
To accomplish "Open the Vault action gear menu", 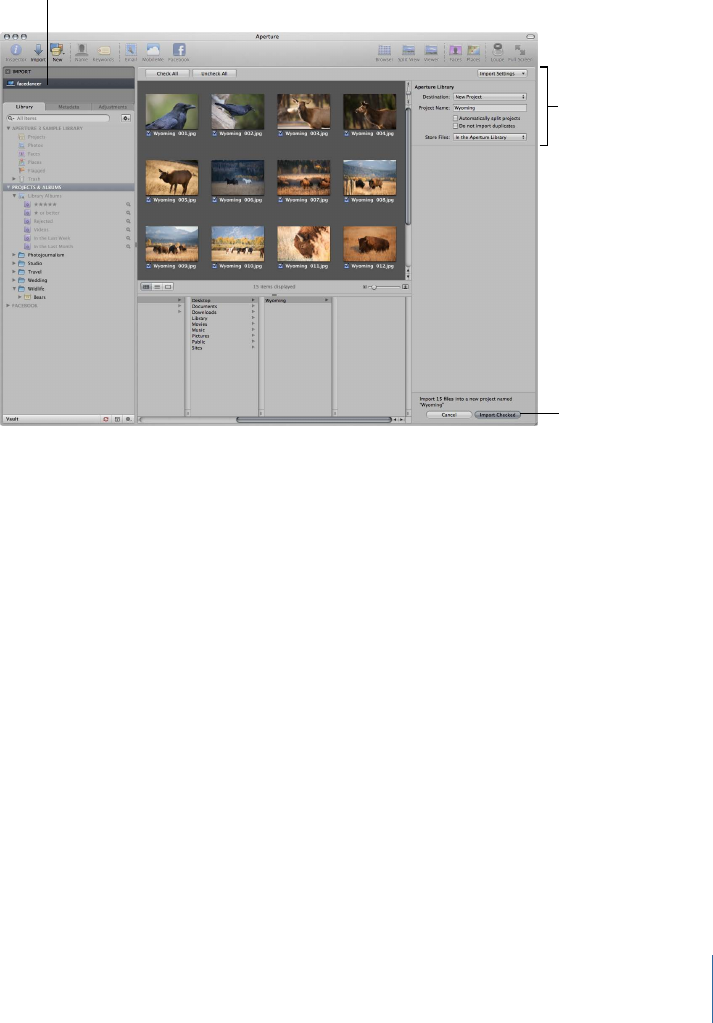I will (129, 419).
